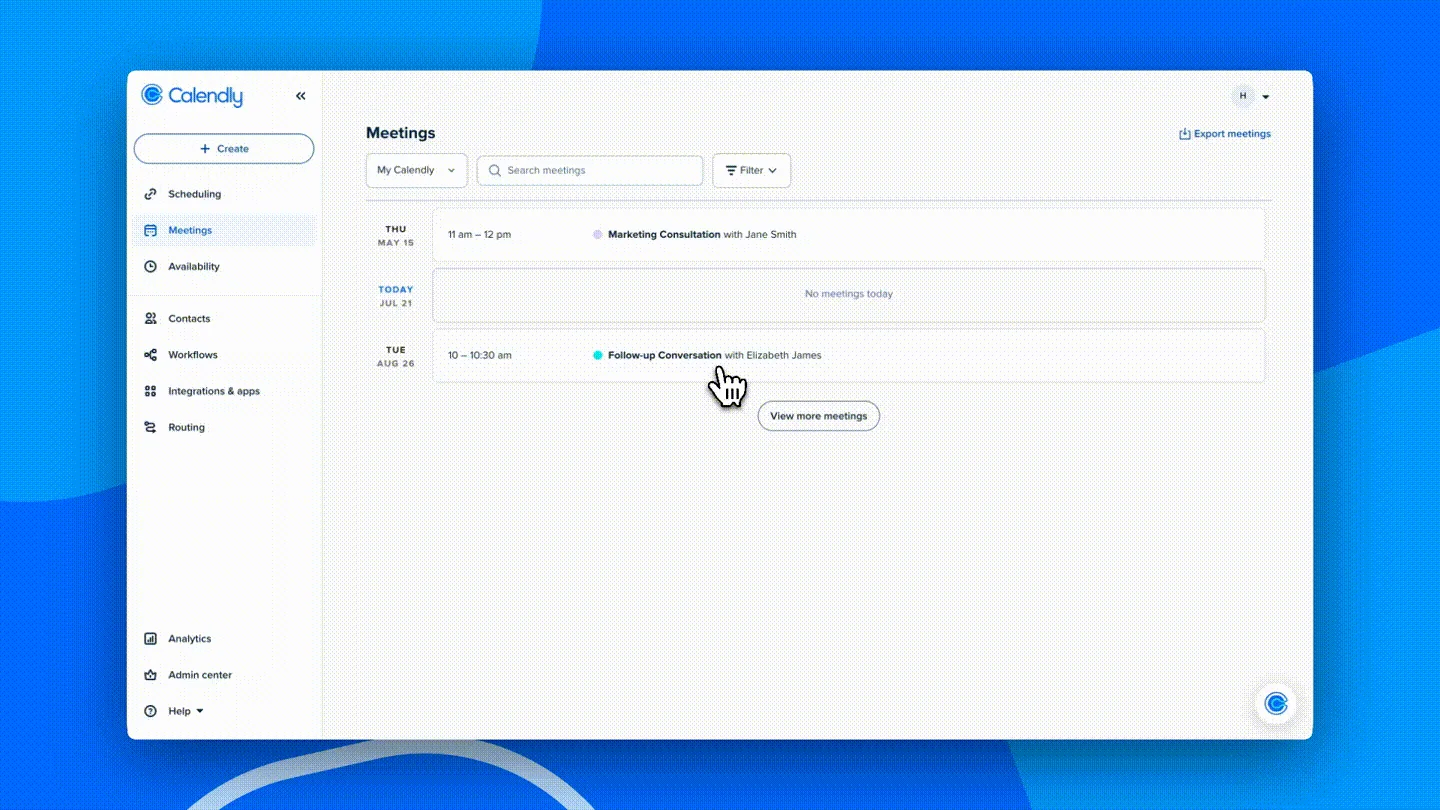The width and height of the screenshot is (1440, 810).
Task: Open the My Calendly dropdown
Action: pyautogui.click(x=416, y=170)
